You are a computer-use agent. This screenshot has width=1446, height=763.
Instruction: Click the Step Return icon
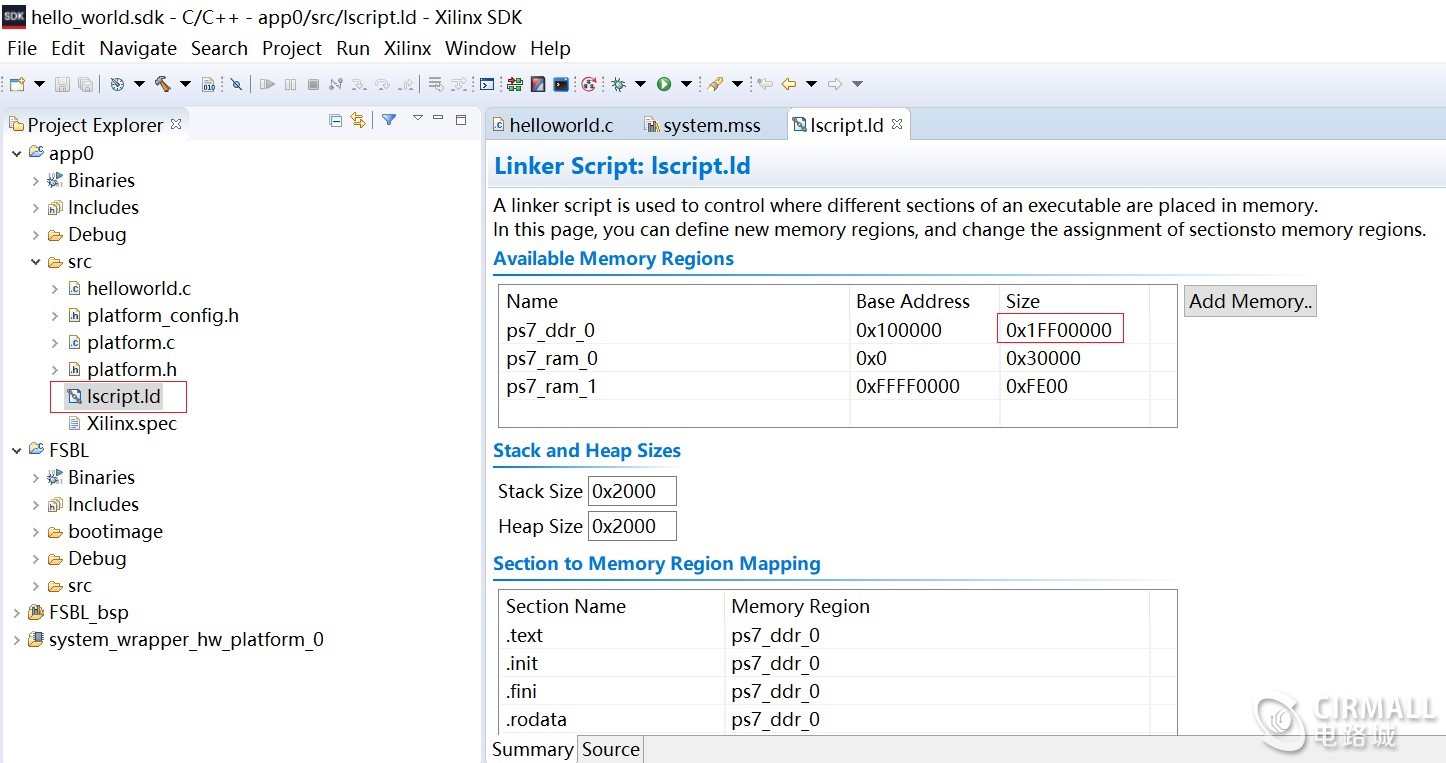406,84
